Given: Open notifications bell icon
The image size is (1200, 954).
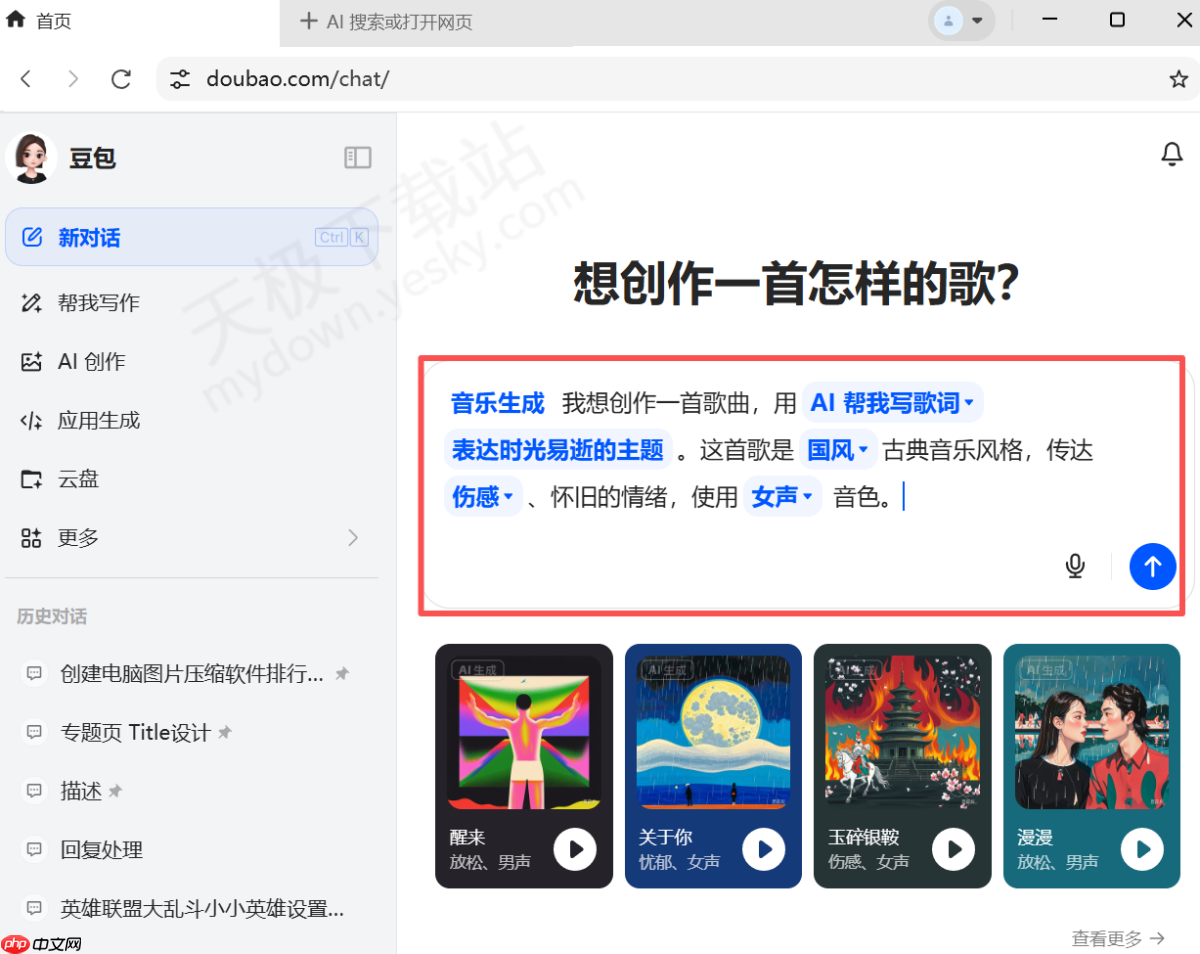Looking at the screenshot, I should (x=1171, y=154).
